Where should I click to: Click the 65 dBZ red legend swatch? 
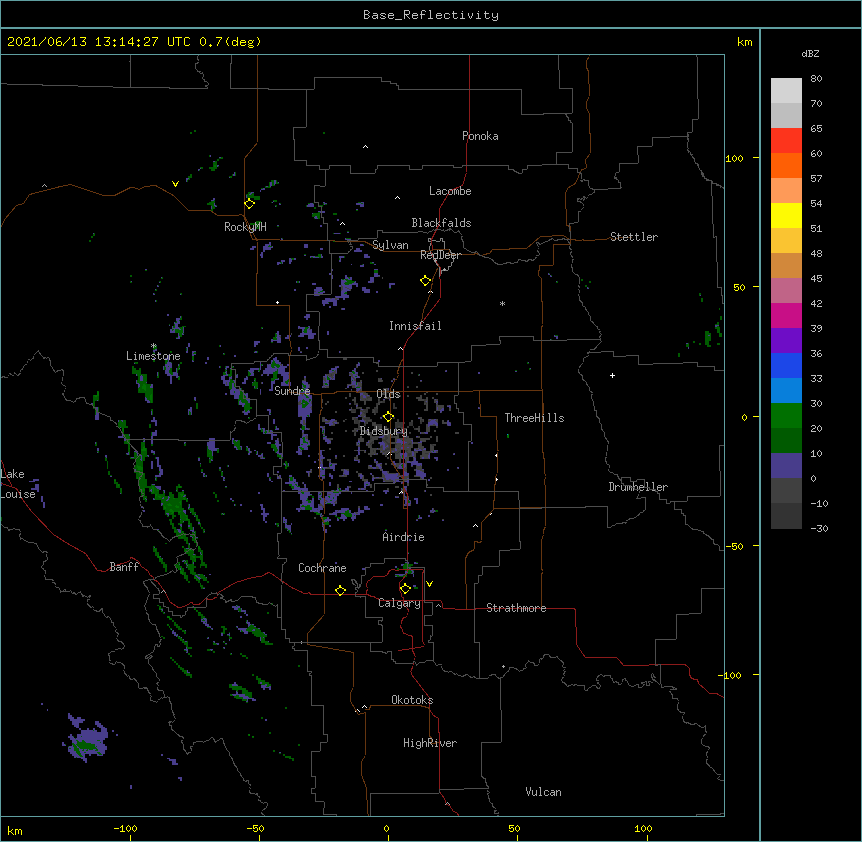pyautogui.click(x=786, y=141)
